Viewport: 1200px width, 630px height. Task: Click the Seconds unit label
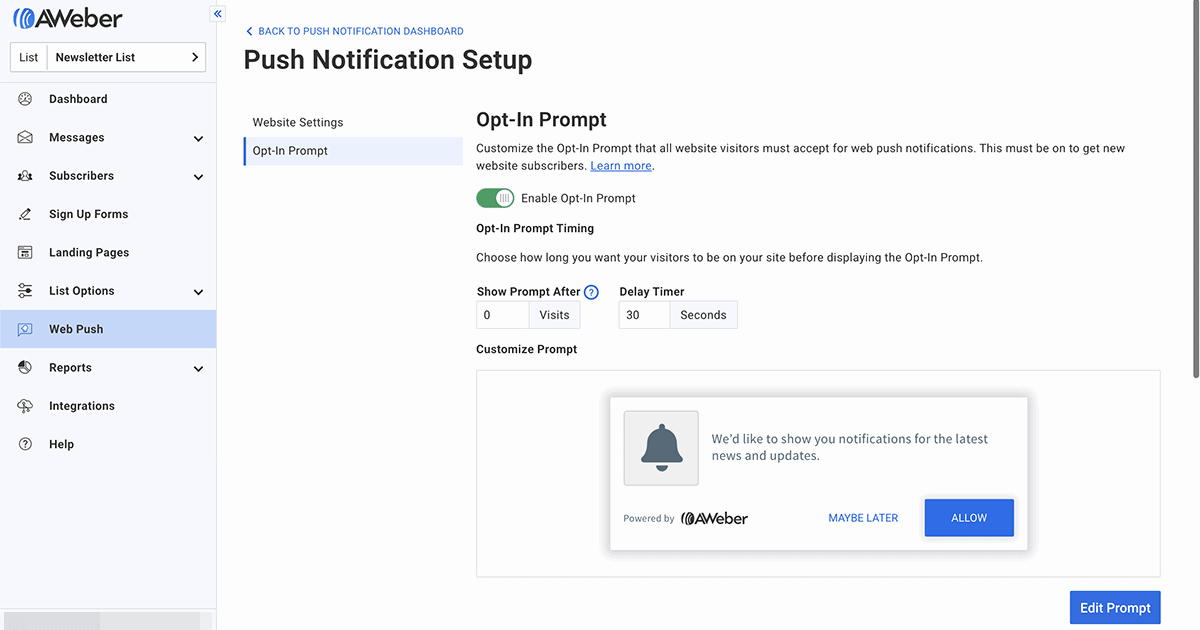(703, 315)
